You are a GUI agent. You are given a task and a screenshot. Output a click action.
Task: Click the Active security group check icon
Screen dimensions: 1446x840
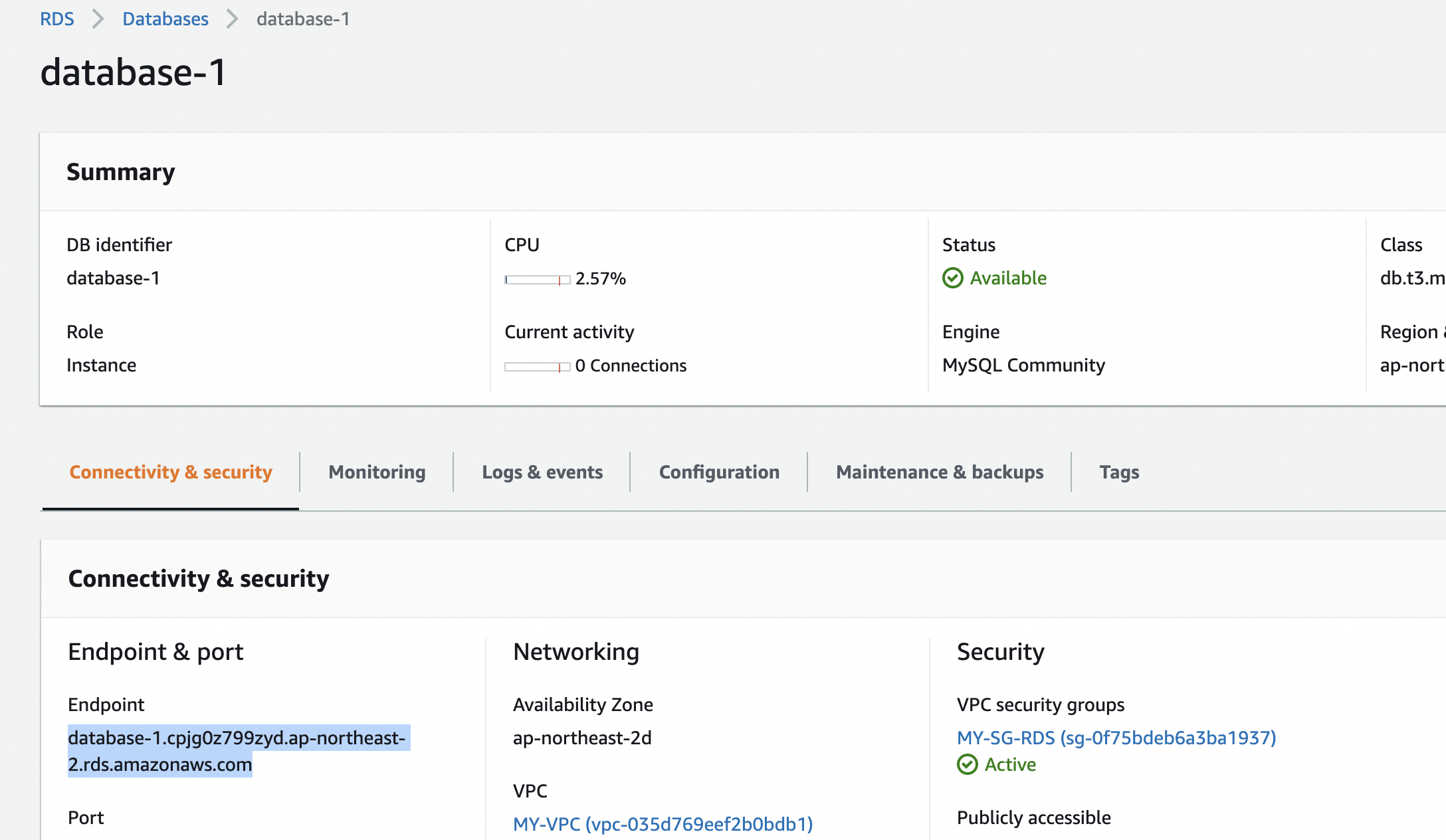(967, 764)
